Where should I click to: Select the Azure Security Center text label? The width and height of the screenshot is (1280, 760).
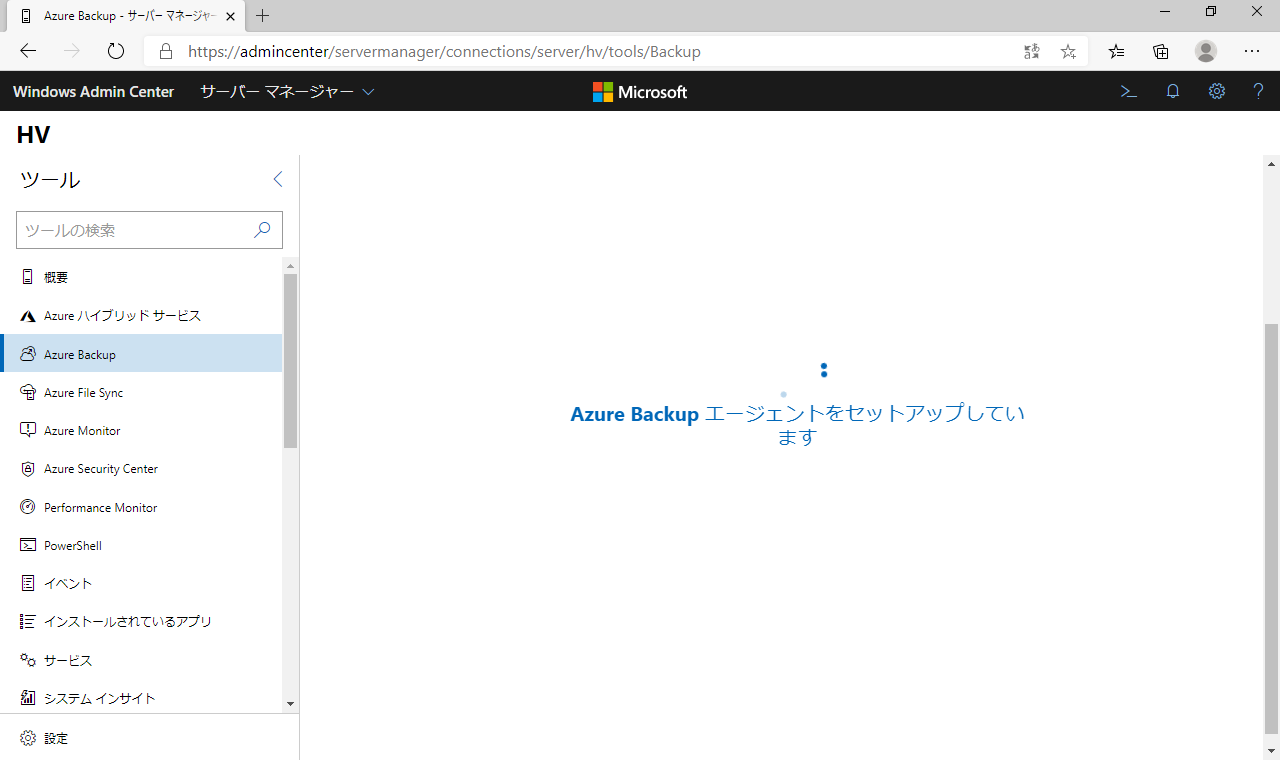101,468
